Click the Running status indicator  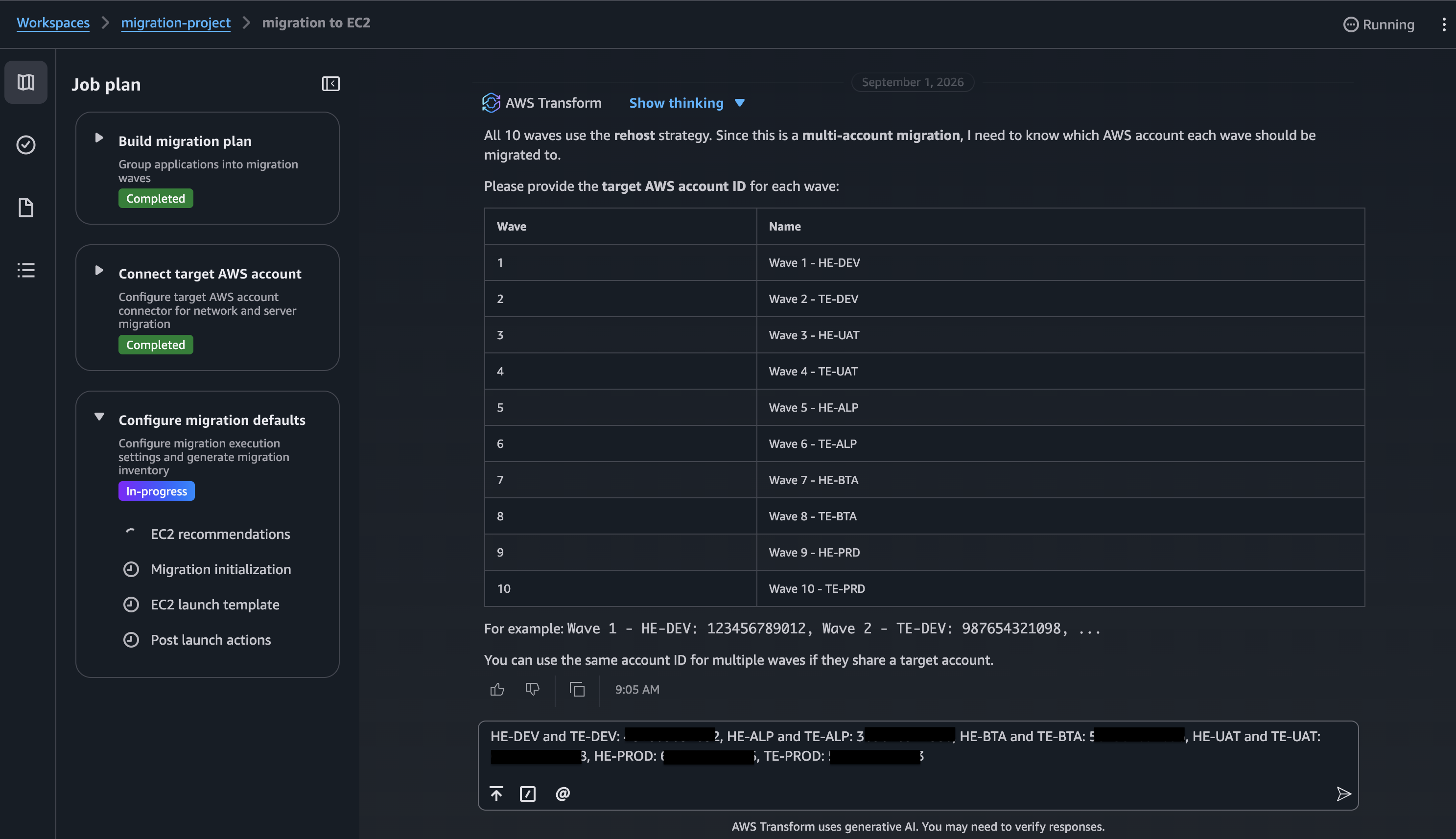tap(1379, 24)
